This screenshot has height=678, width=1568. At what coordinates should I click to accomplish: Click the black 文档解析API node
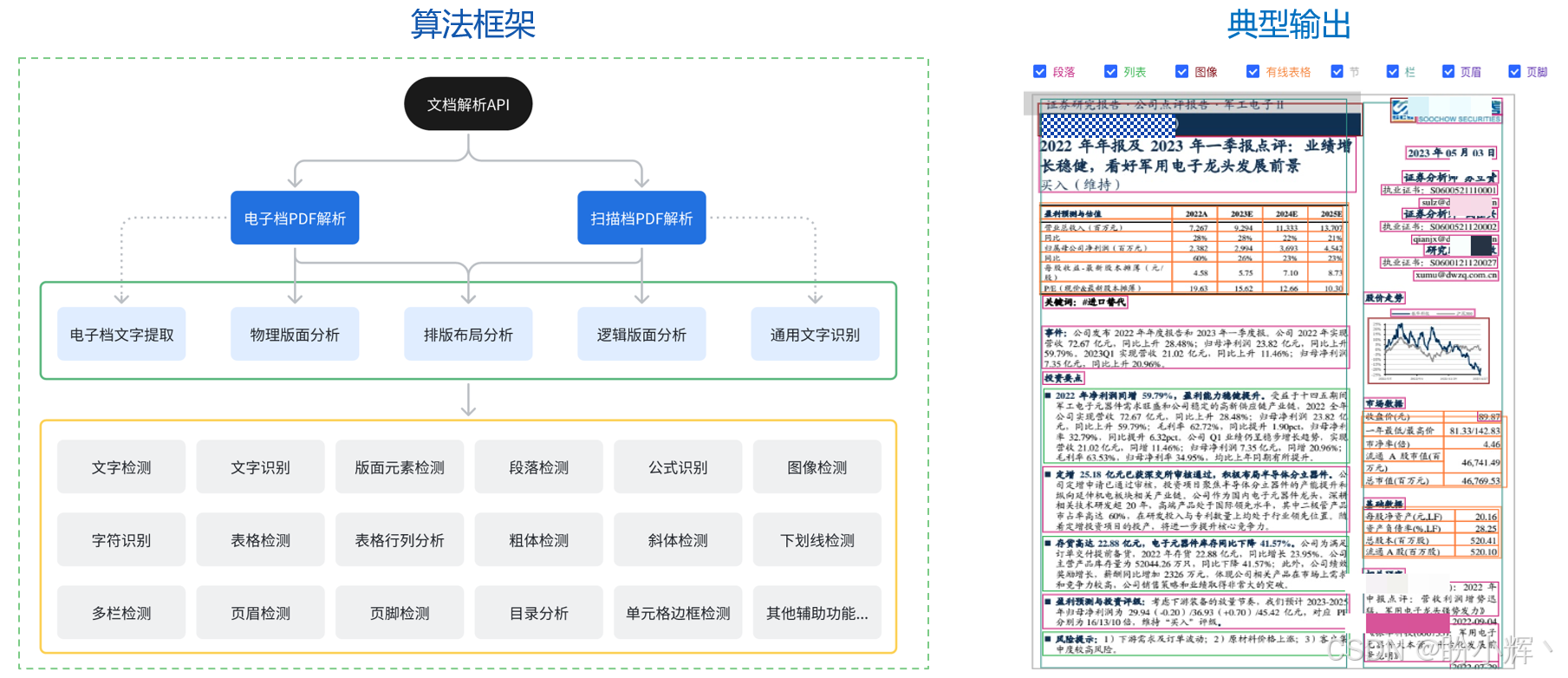pyautogui.click(x=468, y=104)
